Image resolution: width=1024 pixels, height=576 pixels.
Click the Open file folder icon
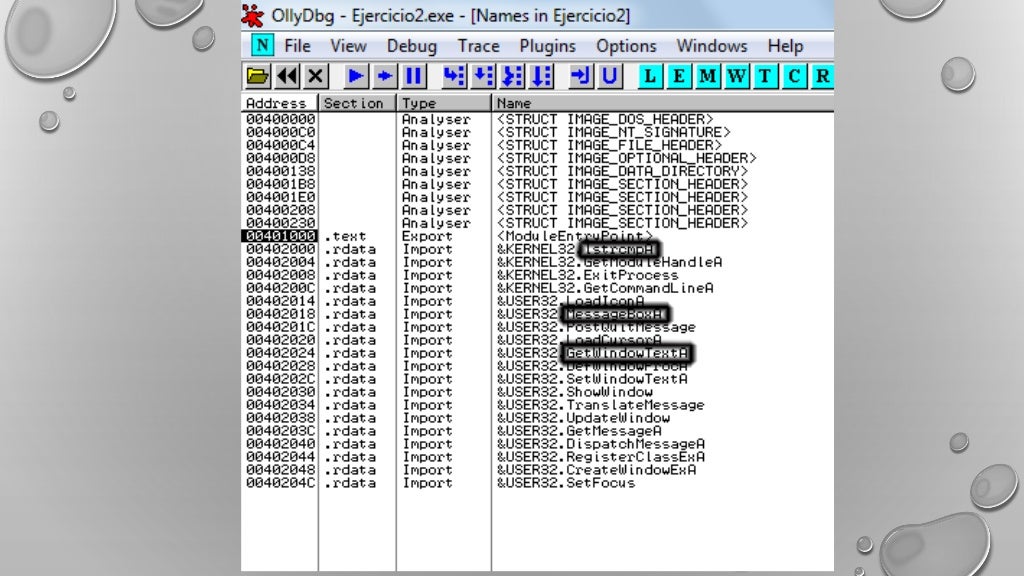[x=257, y=76]
